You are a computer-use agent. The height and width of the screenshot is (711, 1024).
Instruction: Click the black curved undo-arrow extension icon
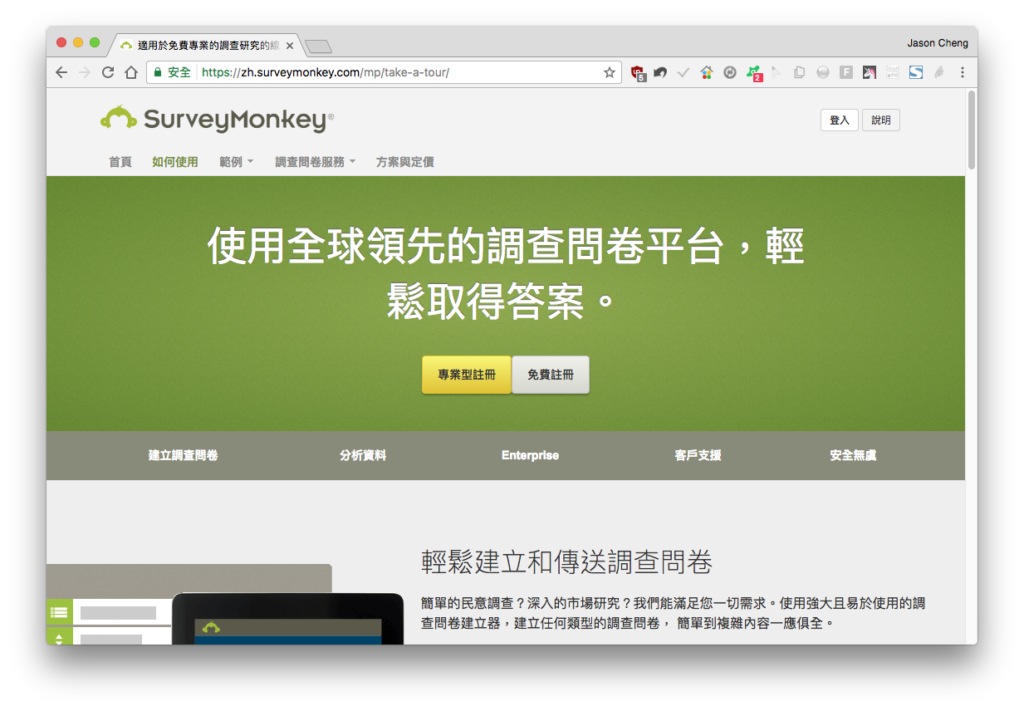pos(660,72)
